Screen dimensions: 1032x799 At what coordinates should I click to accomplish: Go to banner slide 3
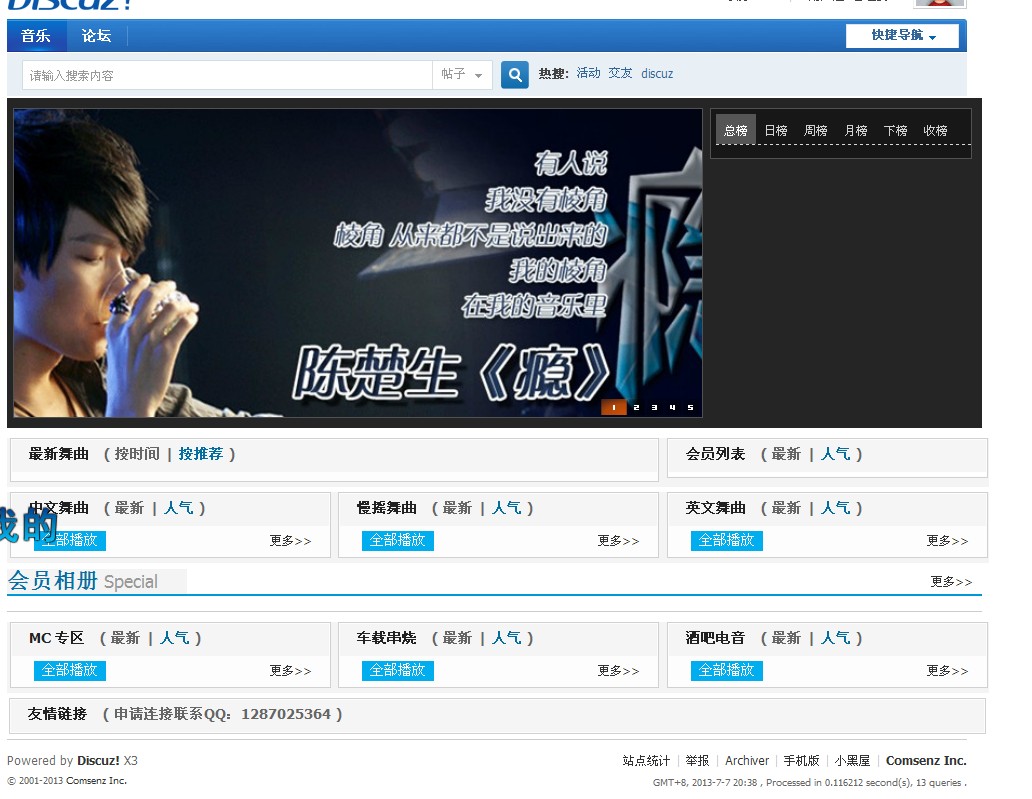654,407
